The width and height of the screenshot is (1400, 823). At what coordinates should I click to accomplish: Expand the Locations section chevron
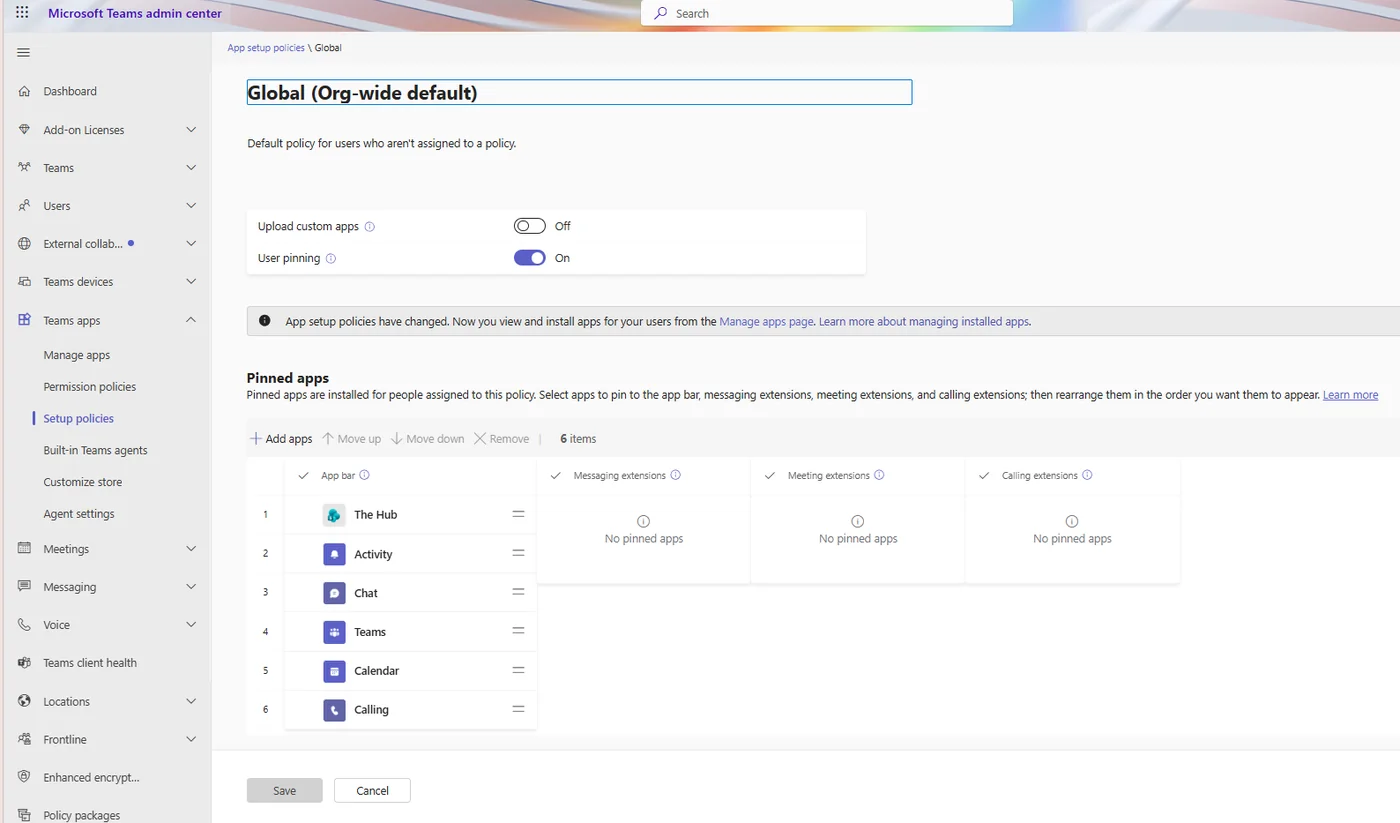[x=191, y=701]
